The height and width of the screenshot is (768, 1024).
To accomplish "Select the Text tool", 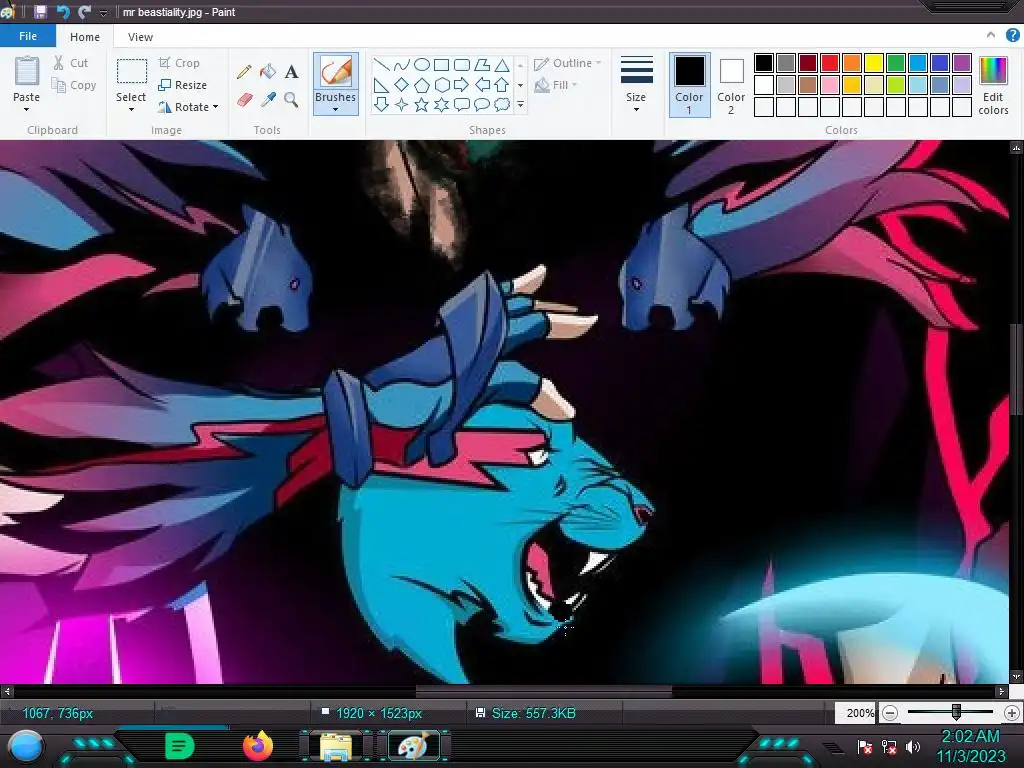I will [291, 72].
